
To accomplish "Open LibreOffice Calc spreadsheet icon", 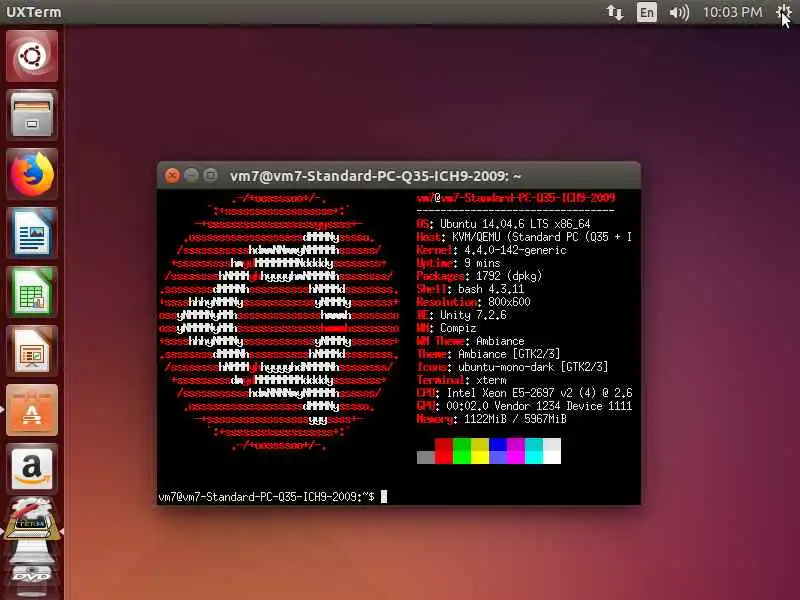I will pyautogui.click(x=32, y=292).
